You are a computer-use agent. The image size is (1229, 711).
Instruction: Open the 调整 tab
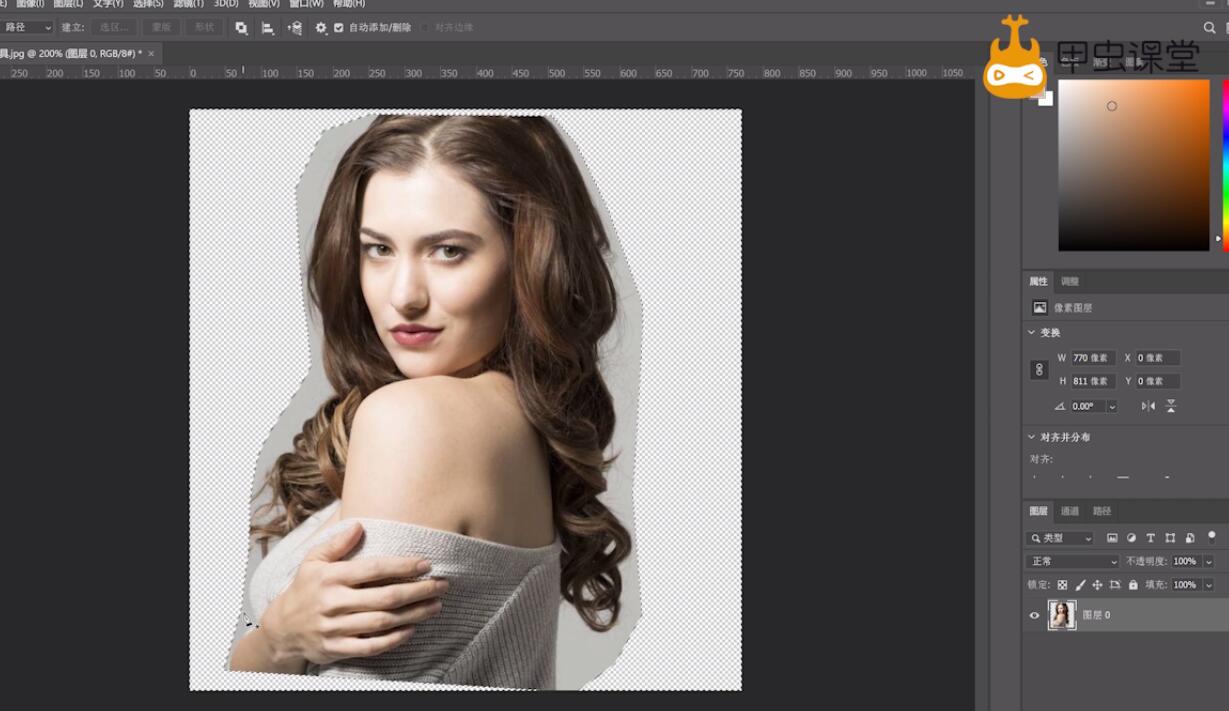coord(1070,282)
